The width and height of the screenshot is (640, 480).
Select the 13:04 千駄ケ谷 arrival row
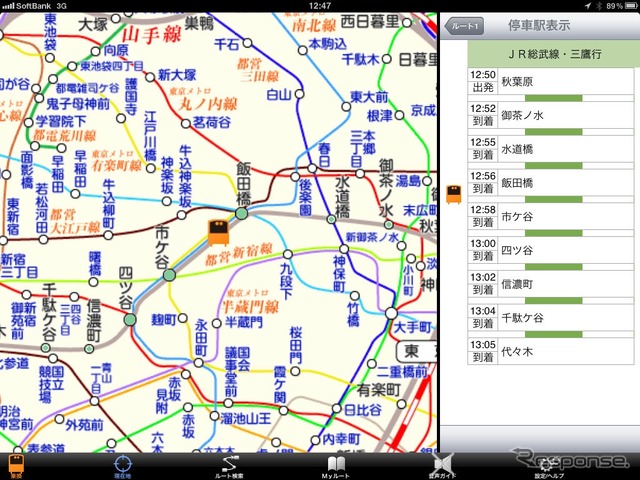click(551, 318)
